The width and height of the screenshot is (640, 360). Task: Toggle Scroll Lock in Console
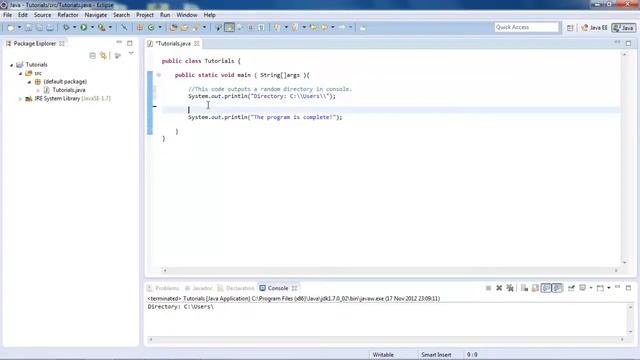pos(535,288)
